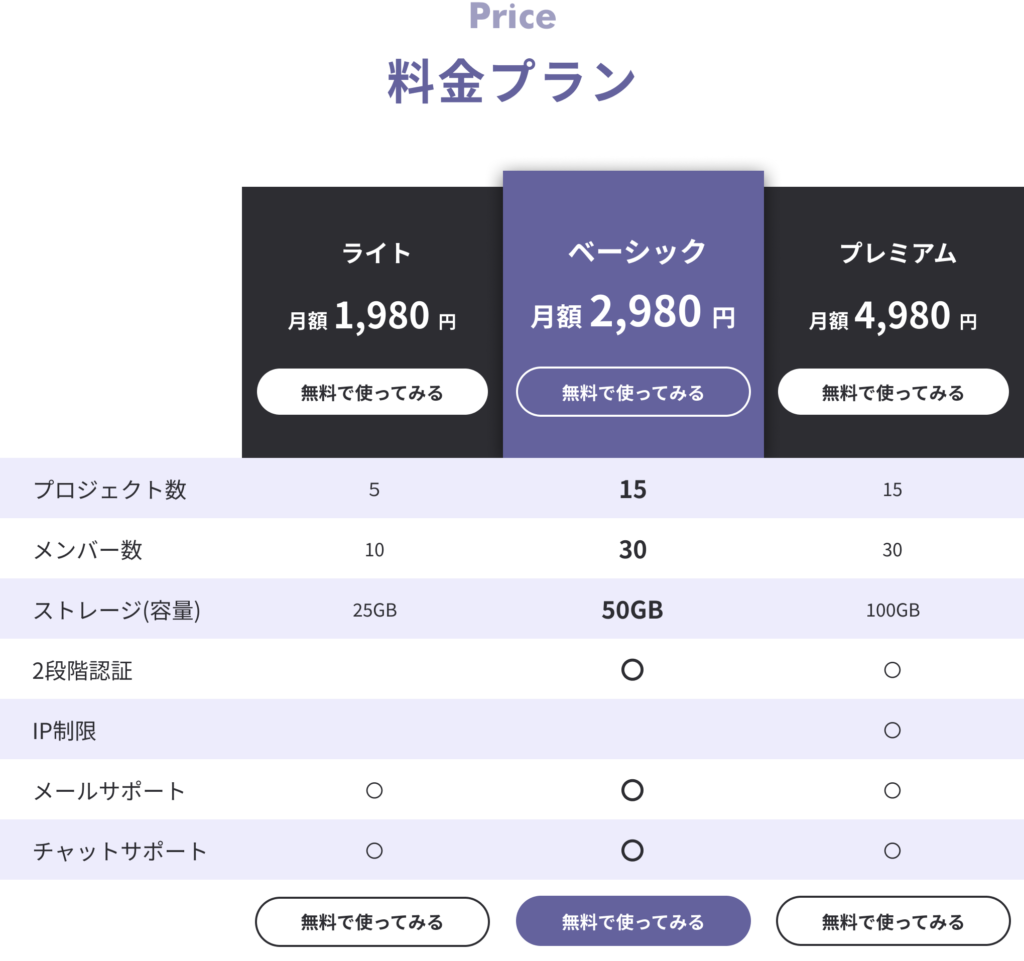This screenshot has height=961, width=1024.
Task: Click the 50GB storage value for ベーシック
Action: click(x=632, y=610)
